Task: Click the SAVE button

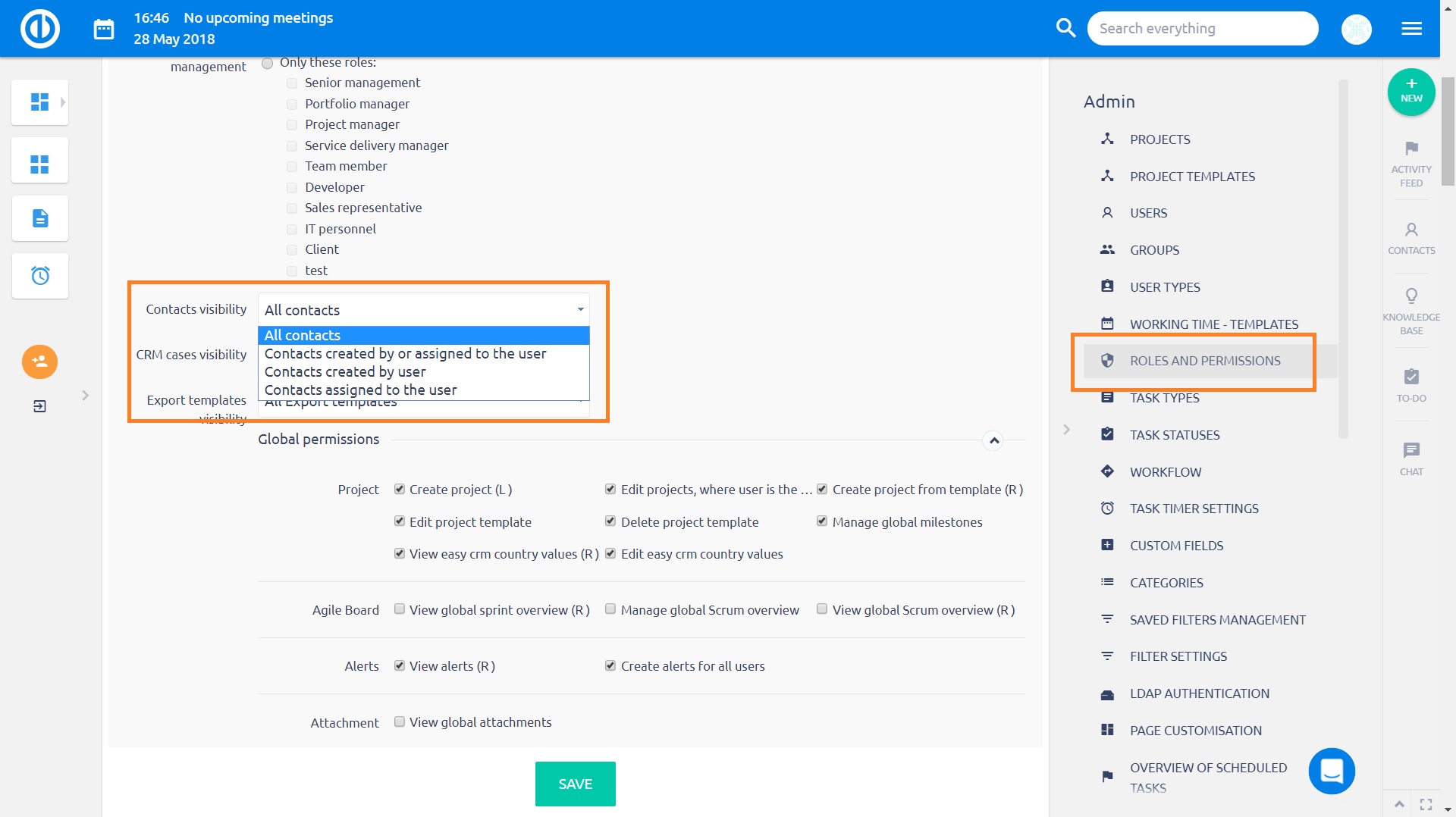Action: pyautogui.click(x=575, y=784)
